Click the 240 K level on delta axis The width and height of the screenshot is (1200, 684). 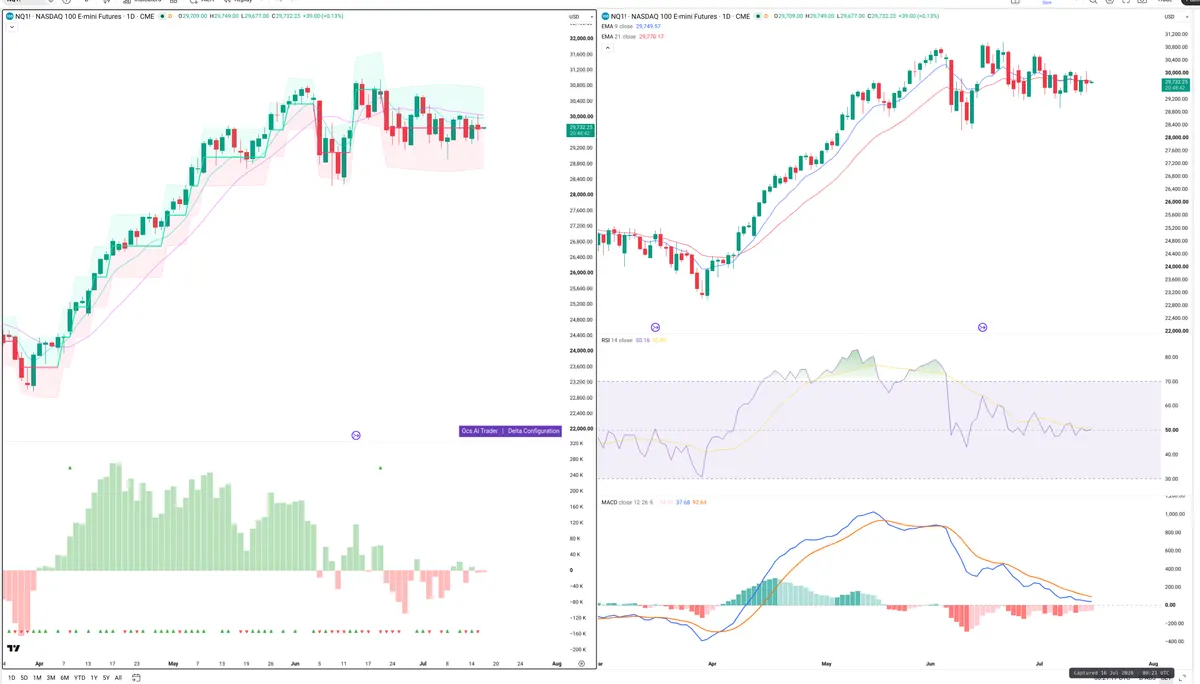pos(576,475)
